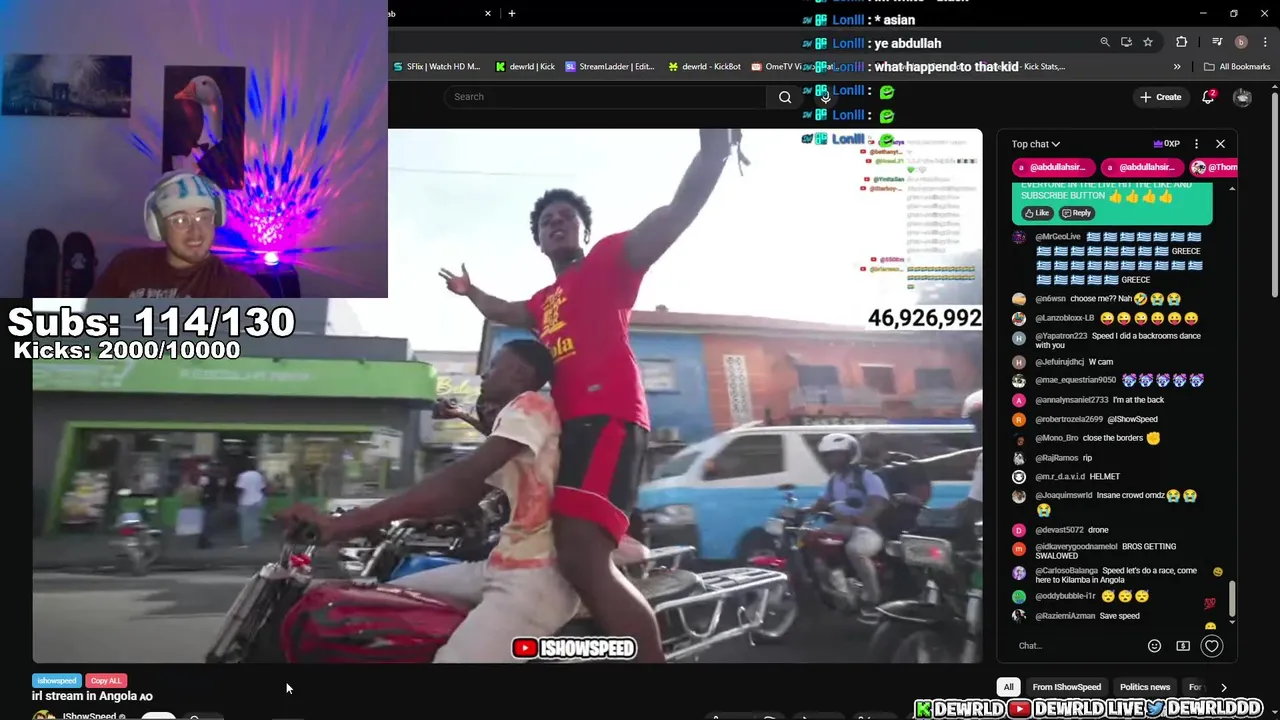Send a heart reaction in chat
Screen dimensions: 1280x720
pos(1212,646)
